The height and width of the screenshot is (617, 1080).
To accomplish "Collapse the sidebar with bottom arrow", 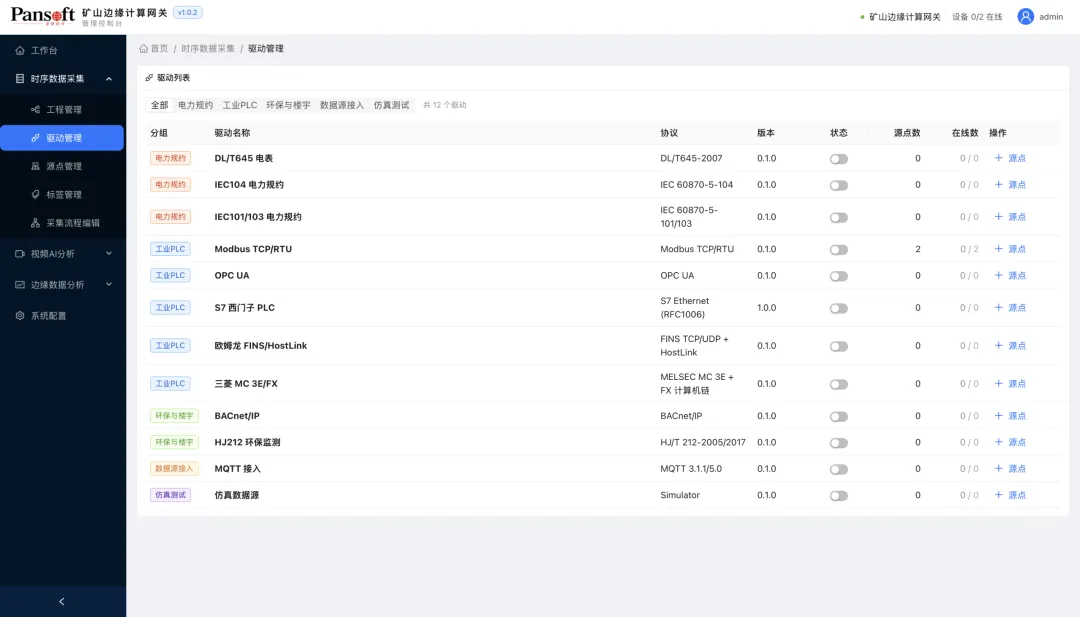I will pos(62,601).
